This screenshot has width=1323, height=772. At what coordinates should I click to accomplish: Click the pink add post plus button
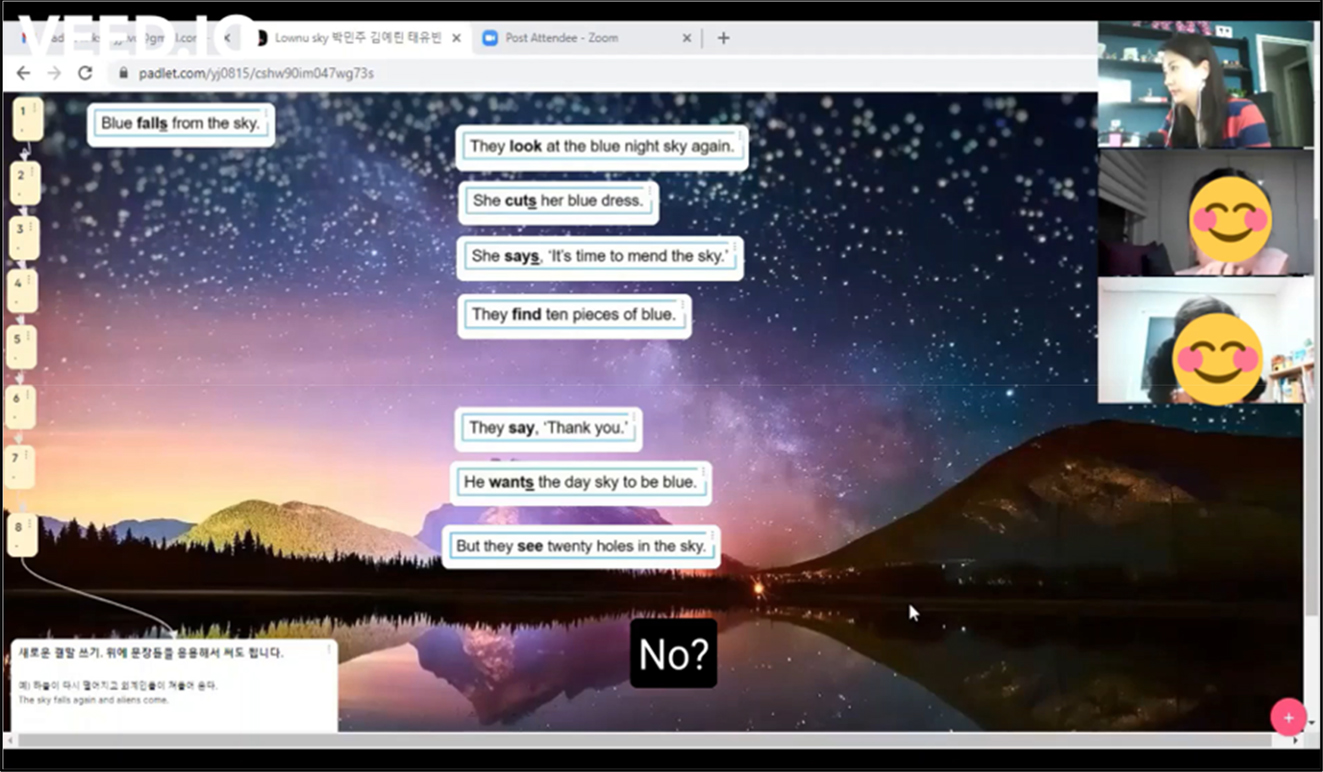[x=1288, y=718]
